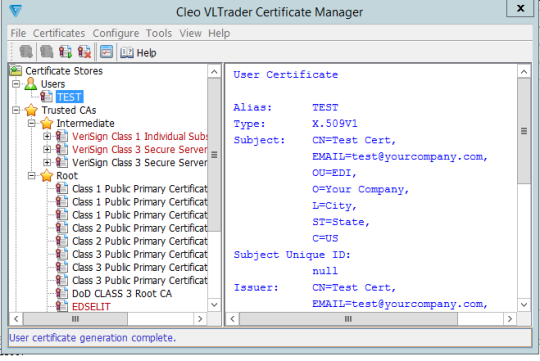Open the File menu
The width and height of the screenshot is (540, 361).
click(18, 33)
